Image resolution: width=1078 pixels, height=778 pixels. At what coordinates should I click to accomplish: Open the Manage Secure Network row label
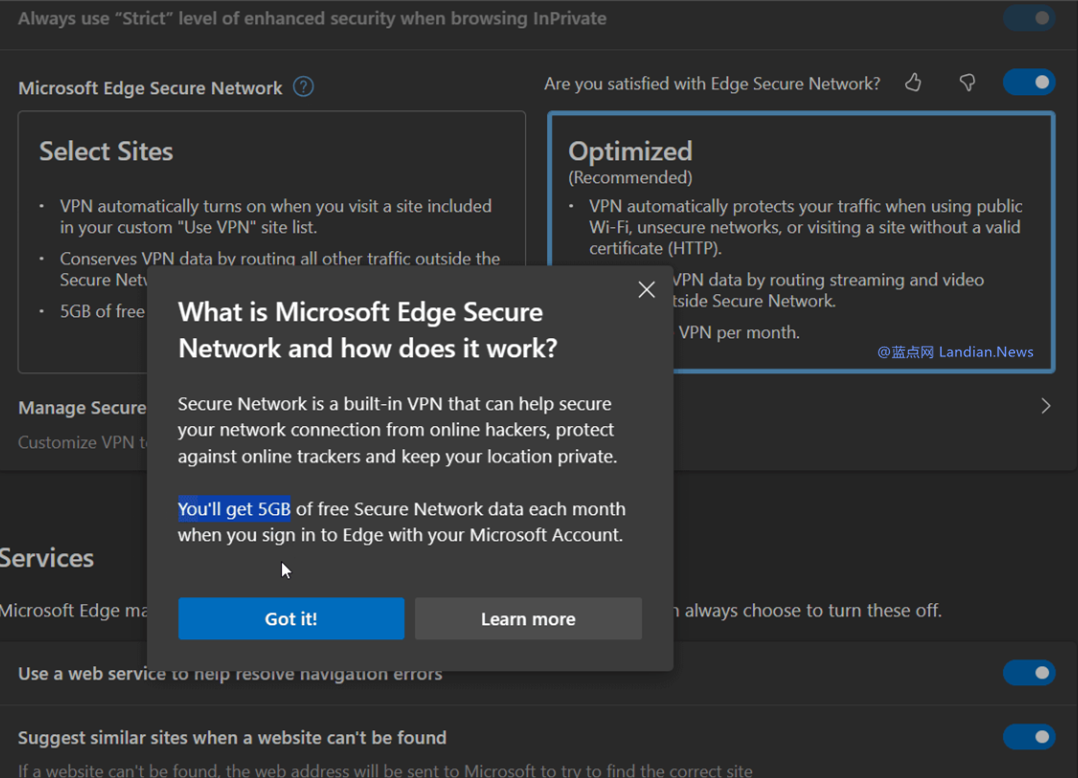[x=82, y=408]
